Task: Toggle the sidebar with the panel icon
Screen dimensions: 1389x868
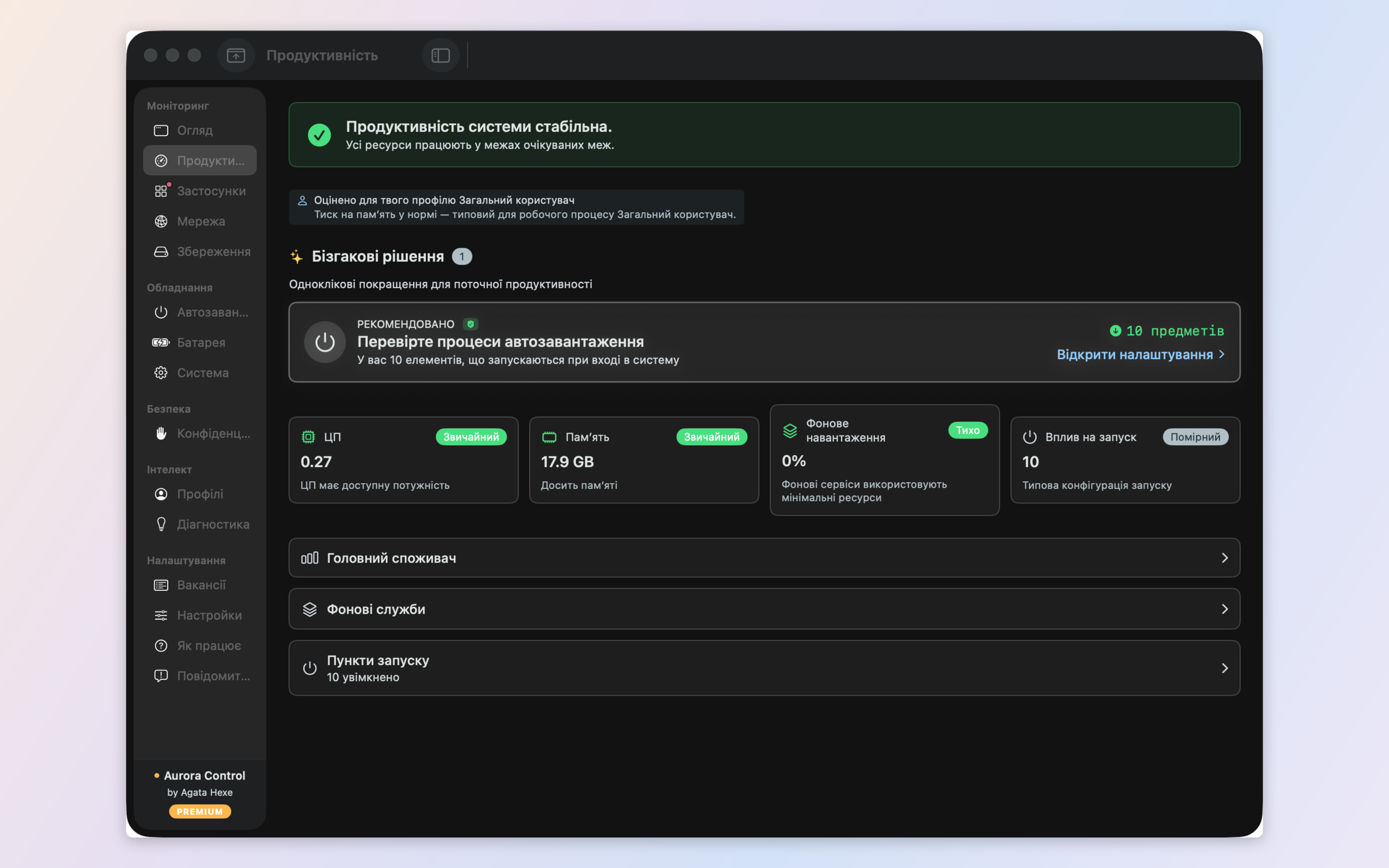Action: pos(440,56)
